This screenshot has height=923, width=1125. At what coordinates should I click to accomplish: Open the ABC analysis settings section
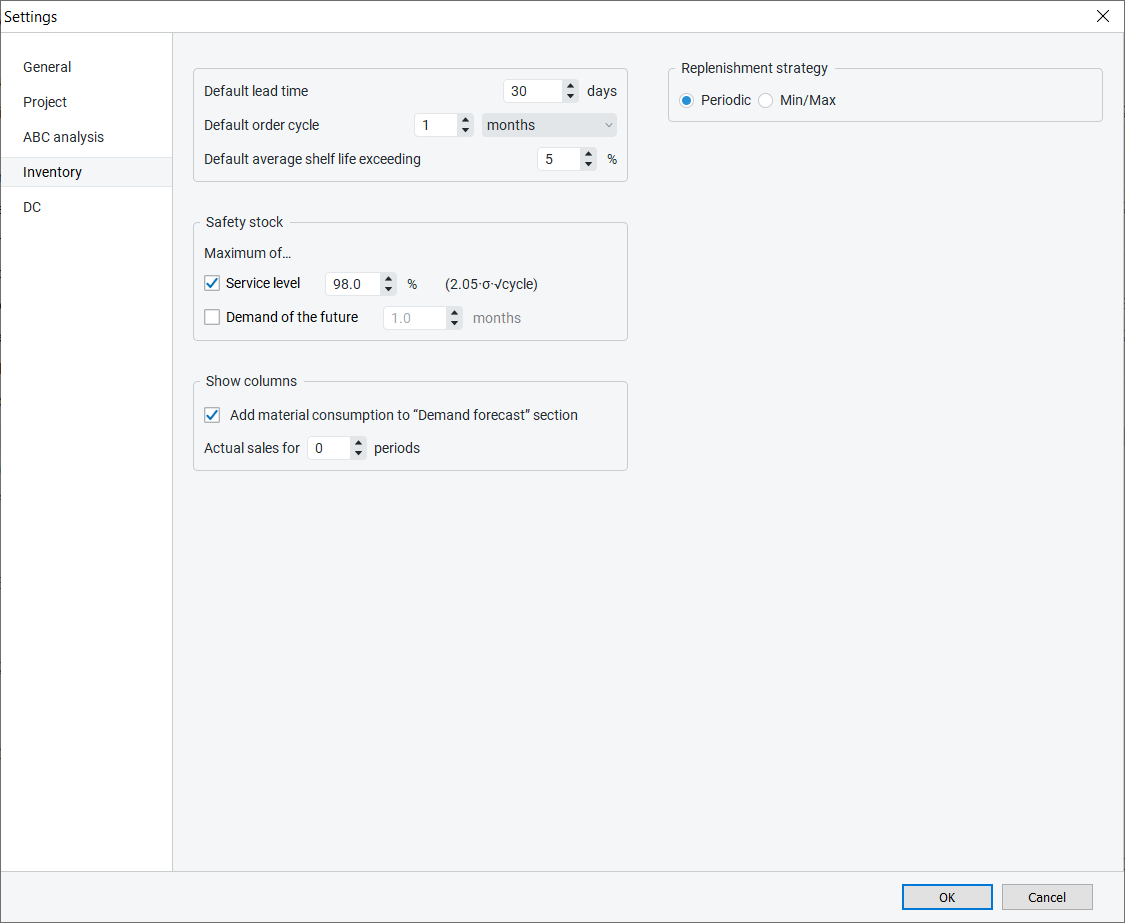(63, 137)
